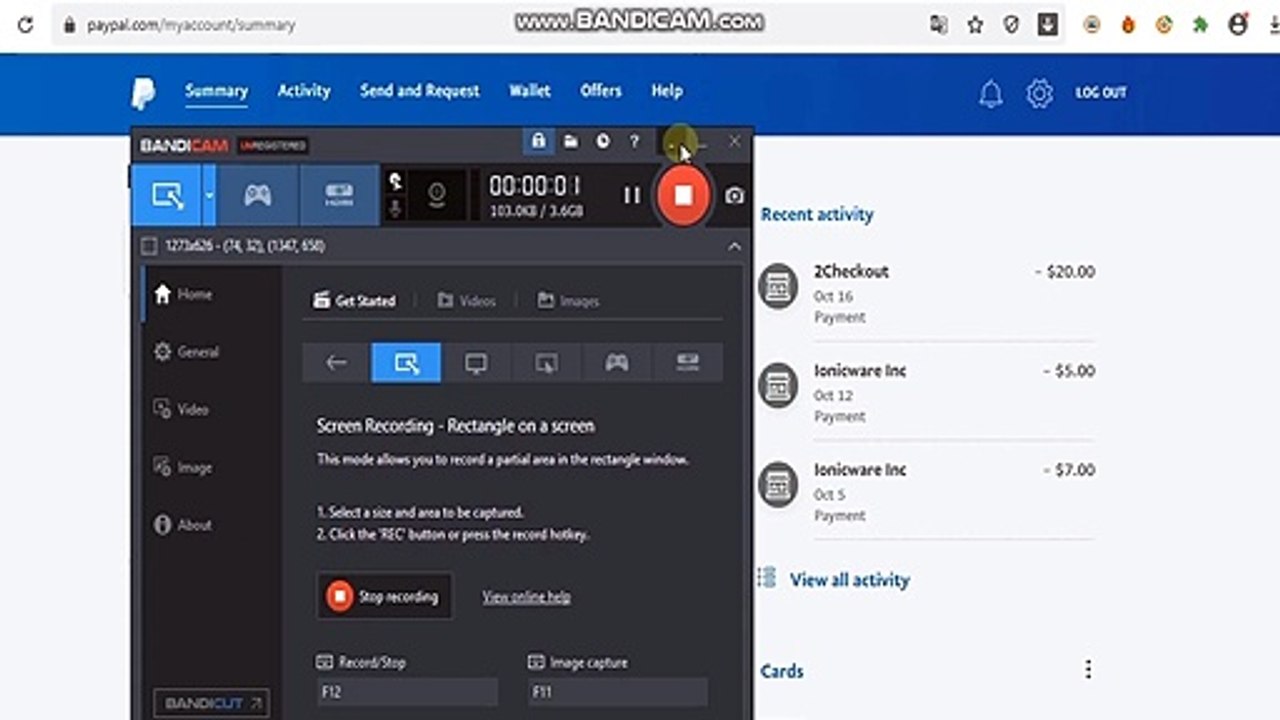Switch to the Get Started tab
Screen dimensions: 1280x720
pos(354,300)
